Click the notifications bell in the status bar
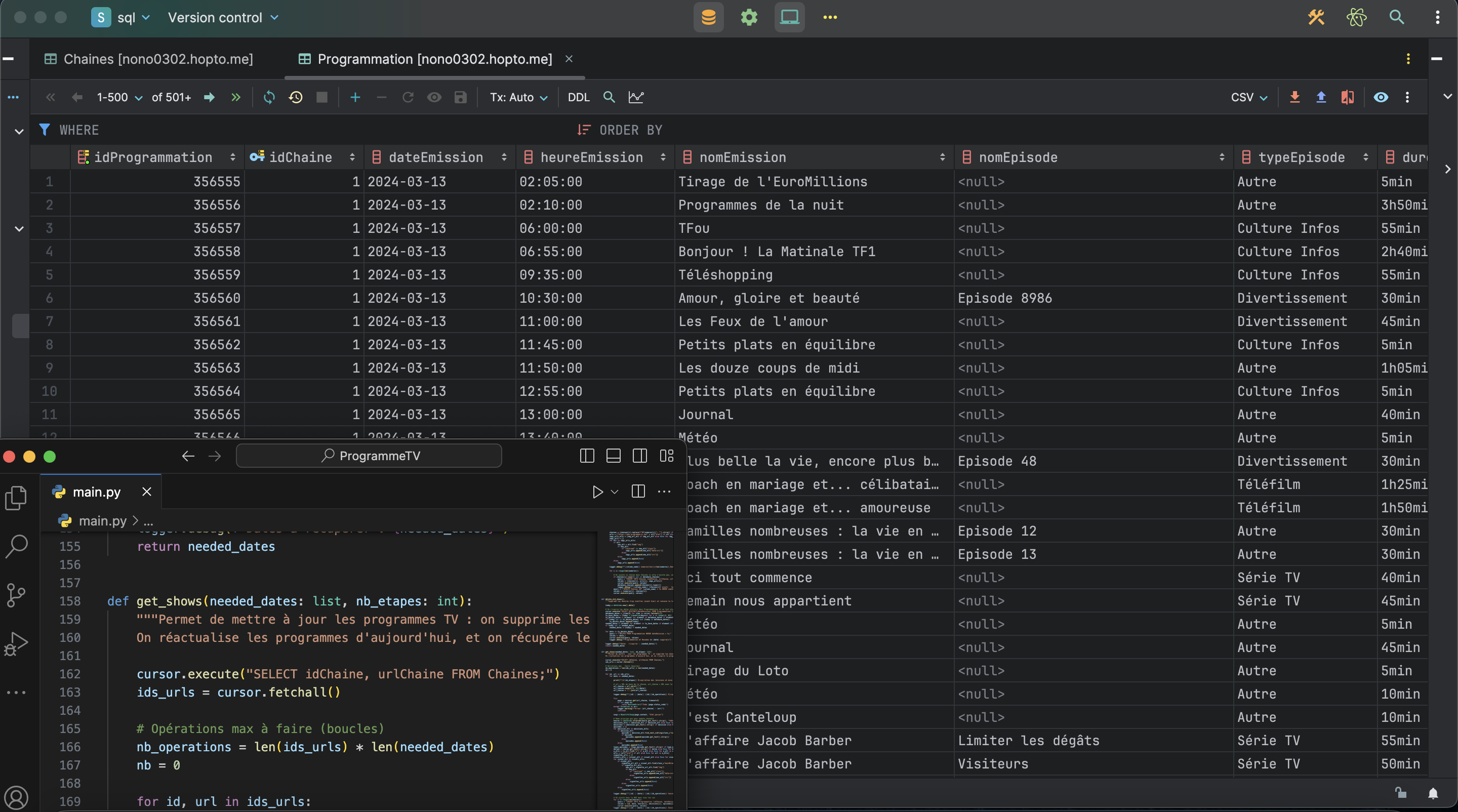 pos(1433,793)
